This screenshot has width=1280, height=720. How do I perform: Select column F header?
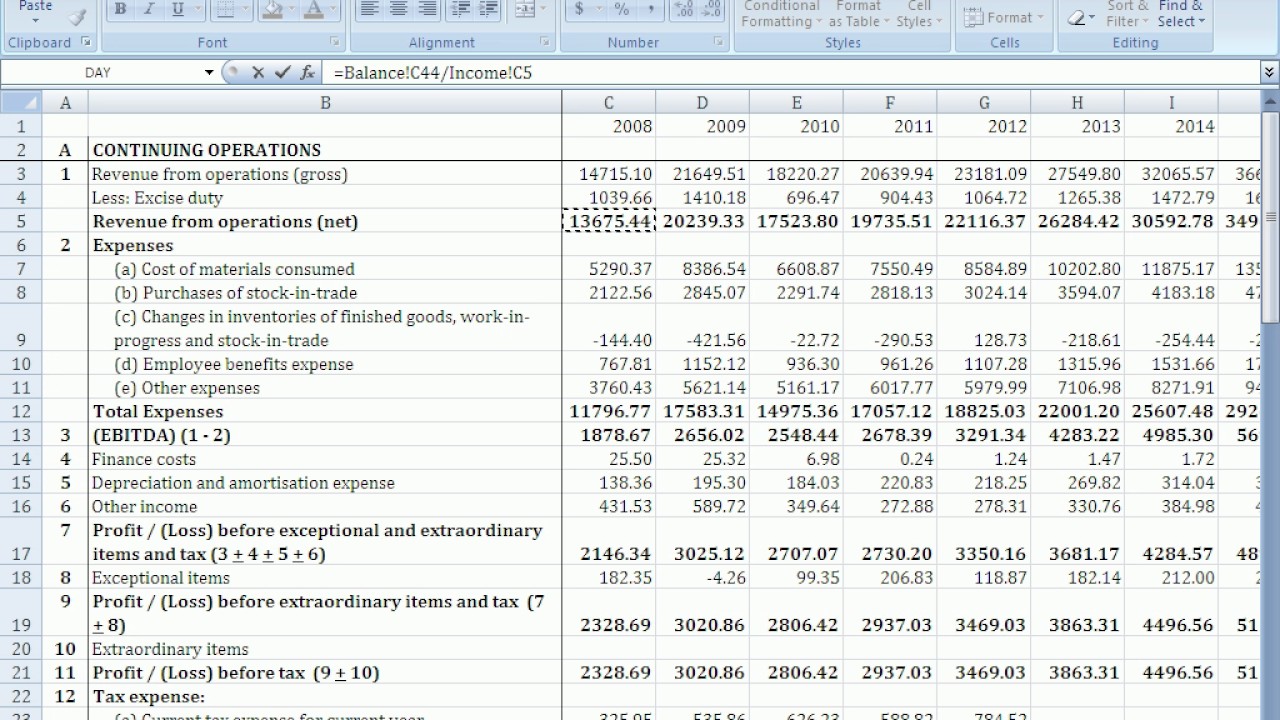(x=890, y=102)
